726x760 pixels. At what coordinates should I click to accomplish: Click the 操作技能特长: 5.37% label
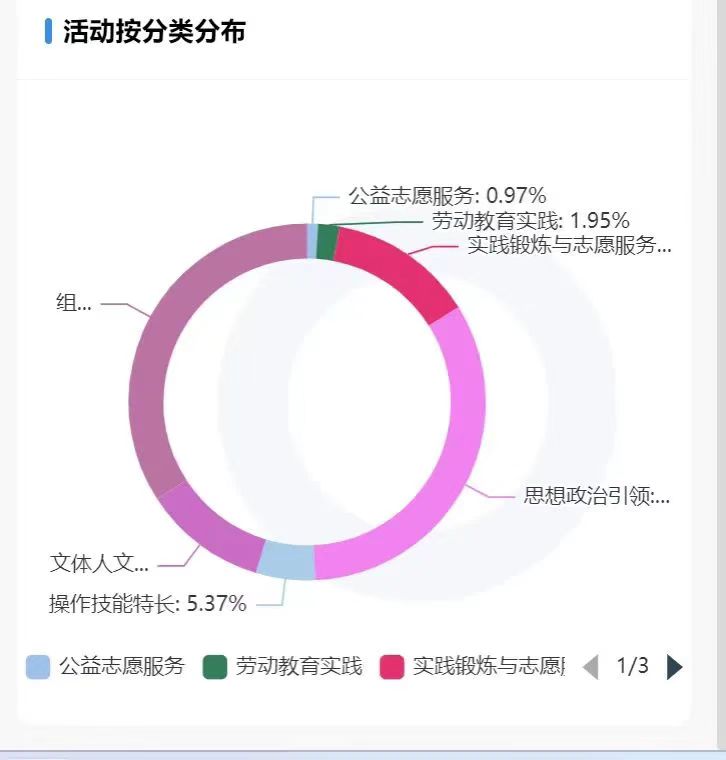pos(148,603)
